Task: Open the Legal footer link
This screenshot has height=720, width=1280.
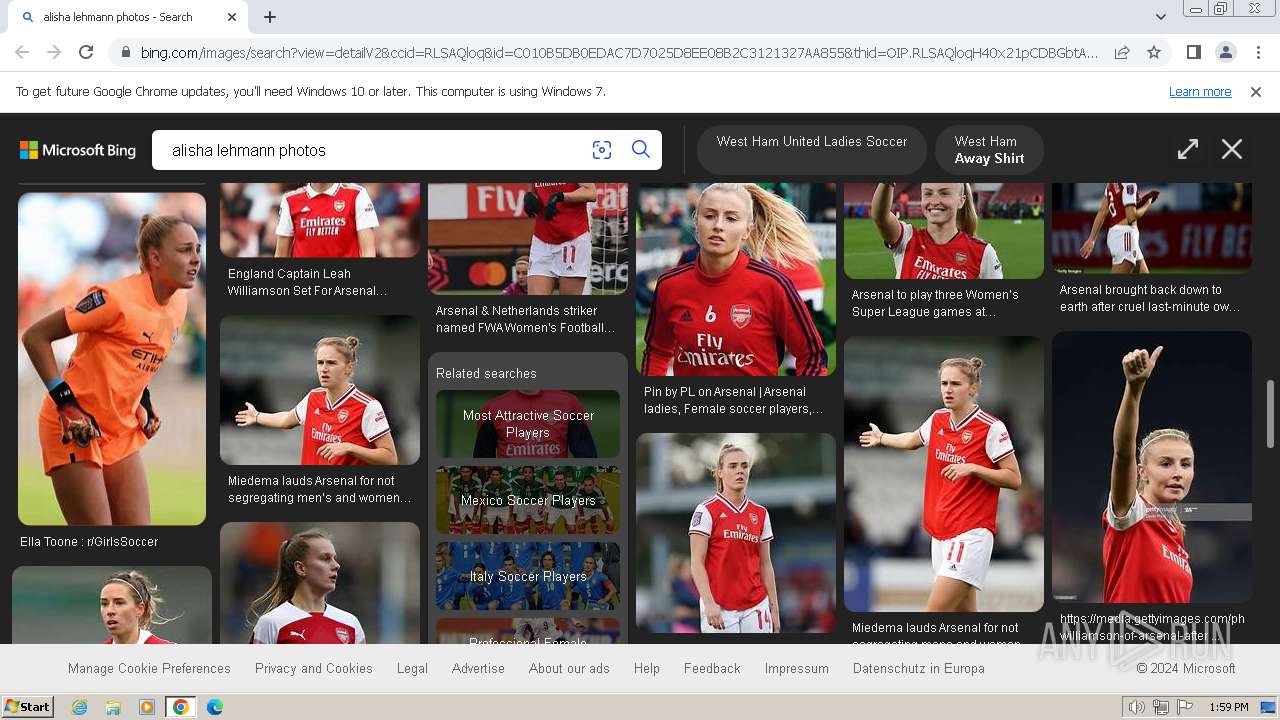Action: 412,668
